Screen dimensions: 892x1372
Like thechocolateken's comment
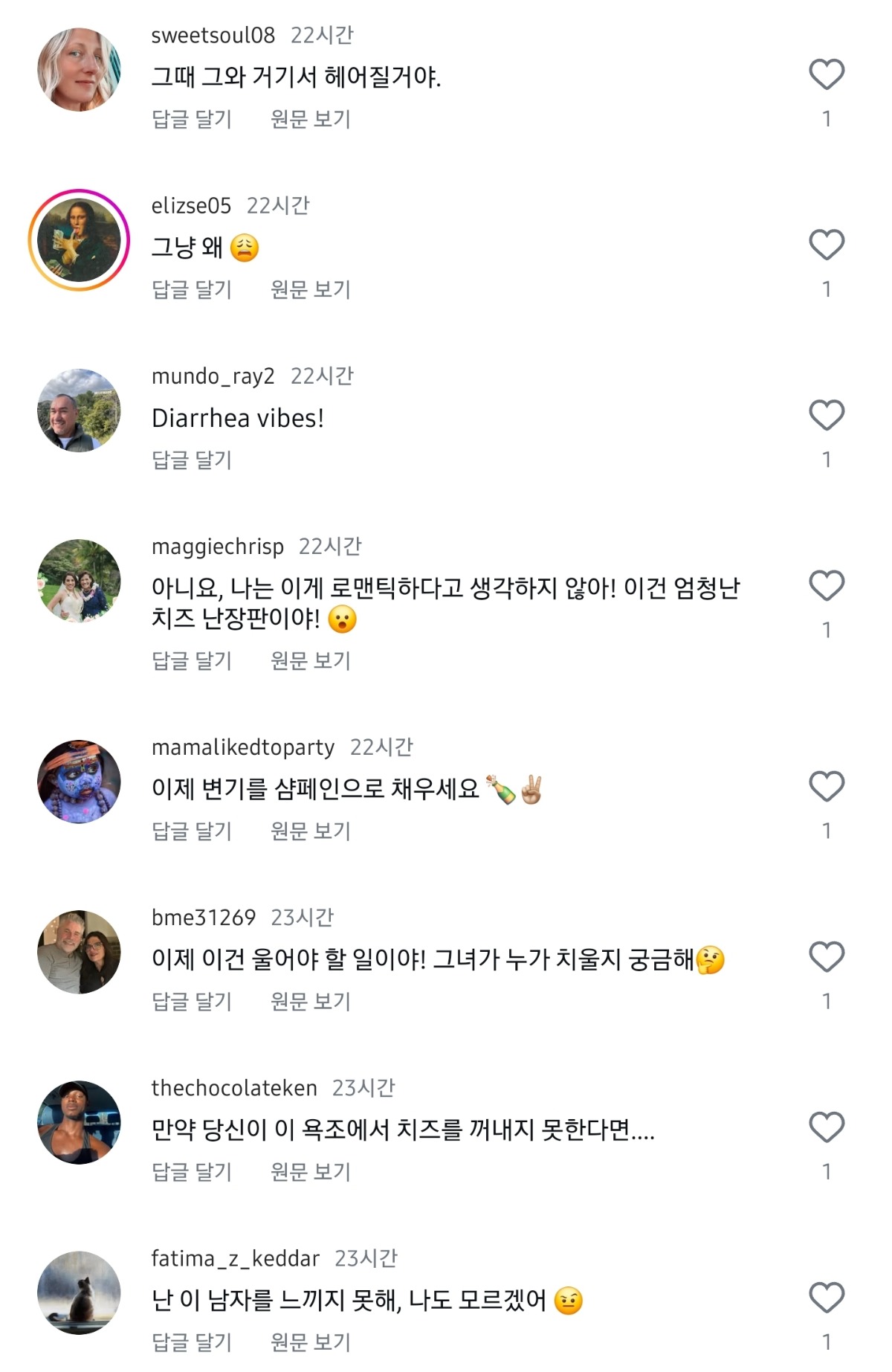pos(827,1128)
